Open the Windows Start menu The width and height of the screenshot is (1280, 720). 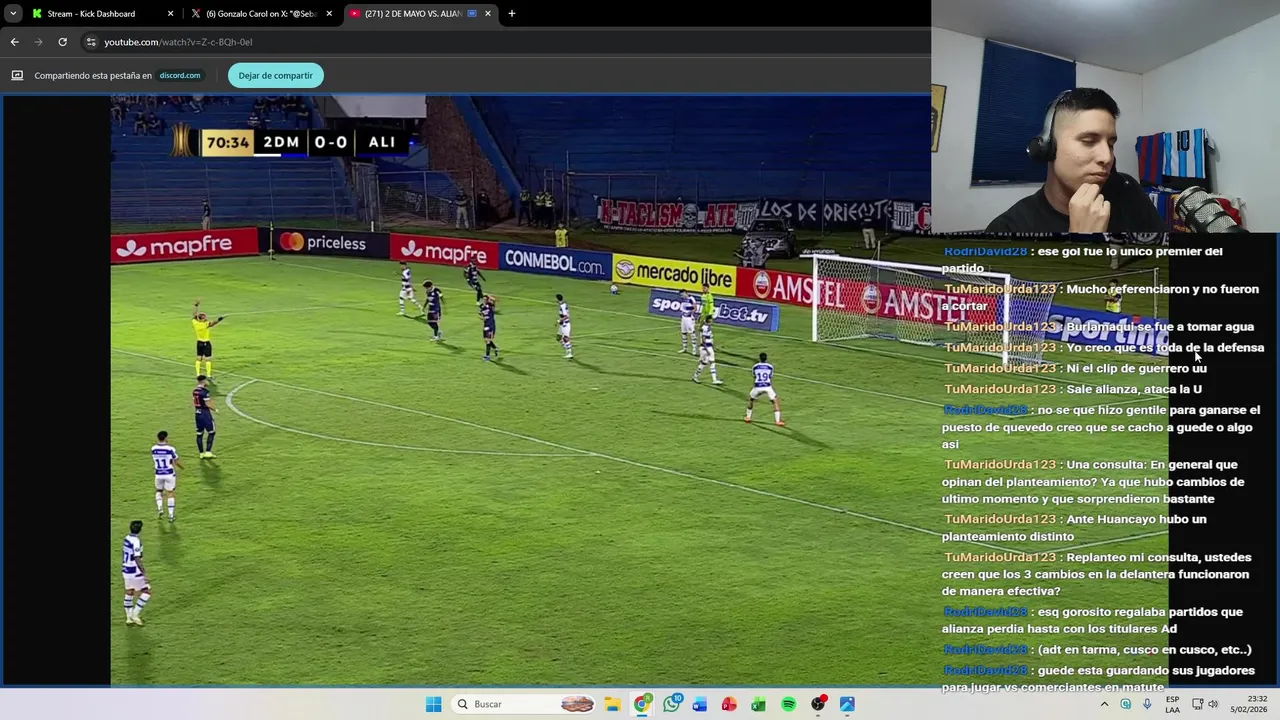coord(433,704)
